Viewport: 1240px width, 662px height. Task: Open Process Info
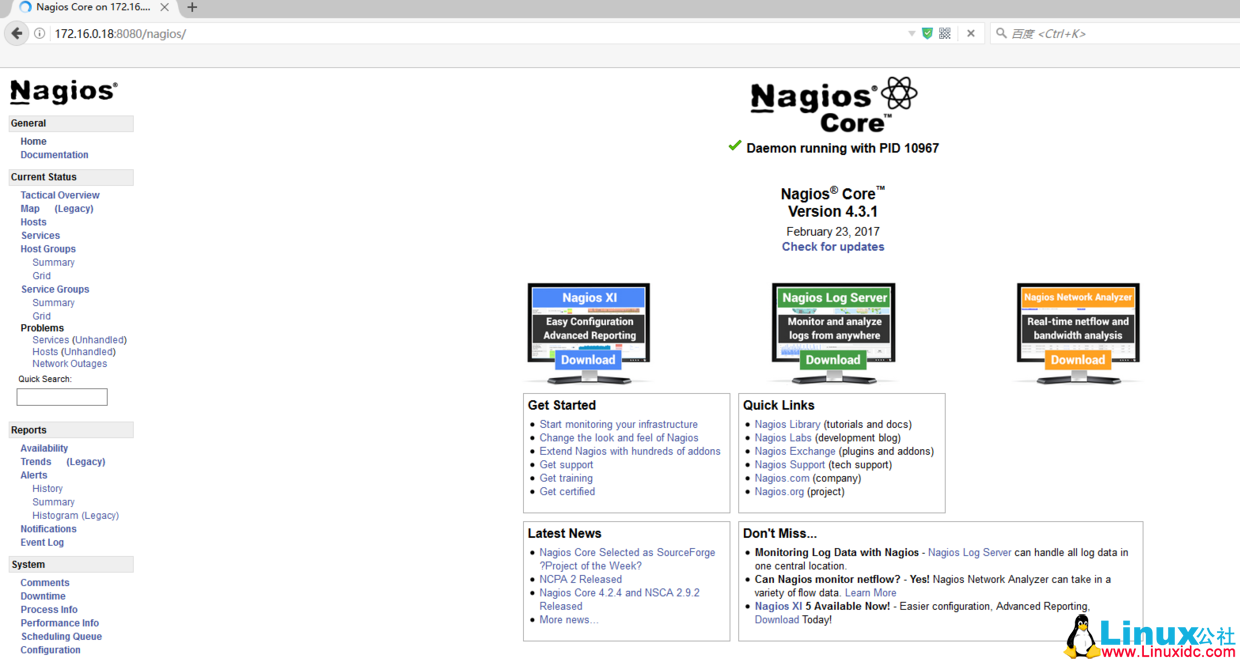[x=49, y=610]
